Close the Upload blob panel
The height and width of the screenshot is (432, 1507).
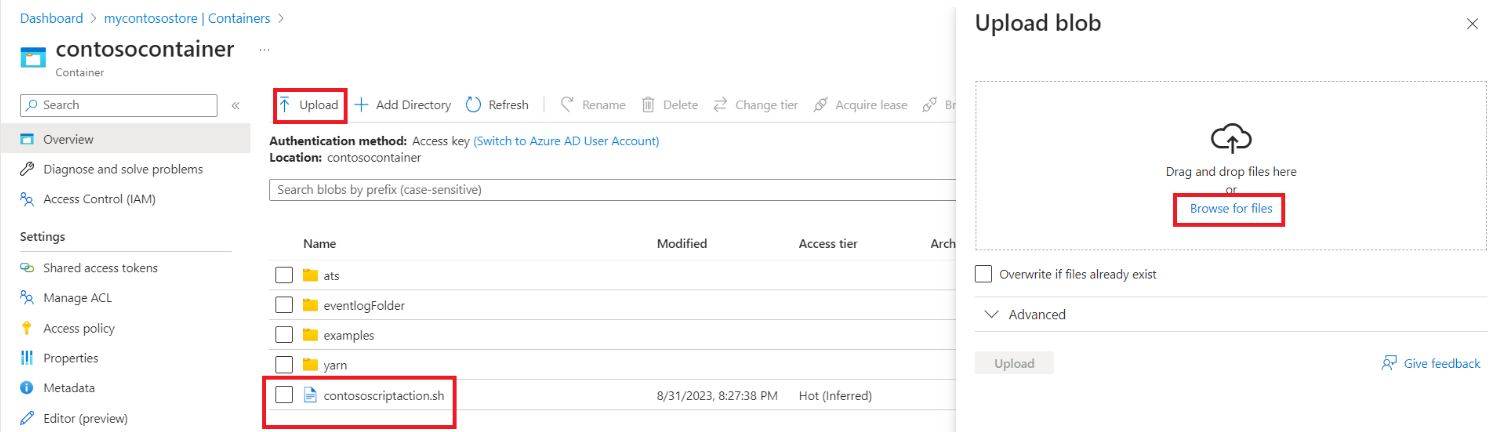click(1472, 24)
